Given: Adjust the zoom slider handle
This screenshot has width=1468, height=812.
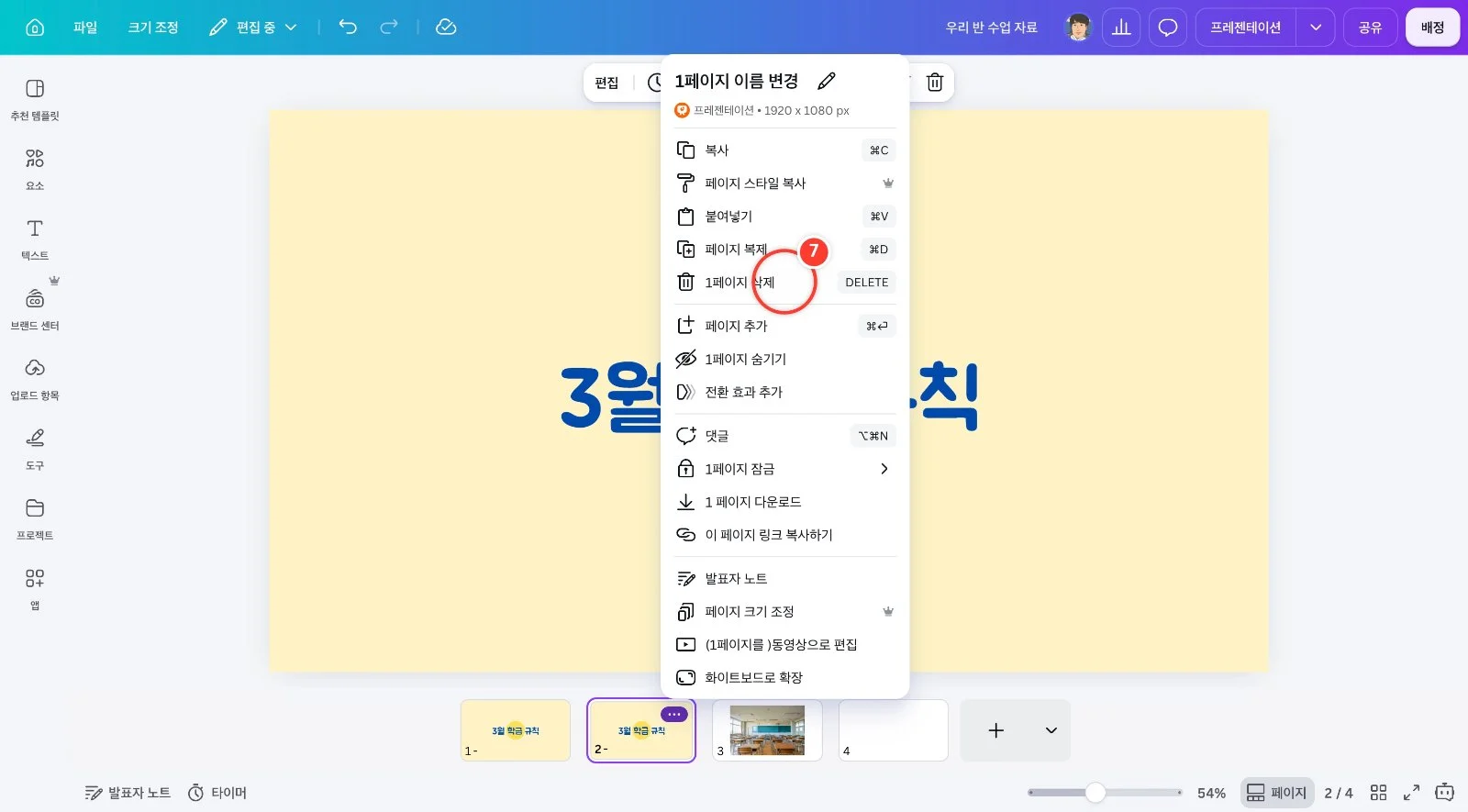Looking at the screenshot, I should 1095,793.
